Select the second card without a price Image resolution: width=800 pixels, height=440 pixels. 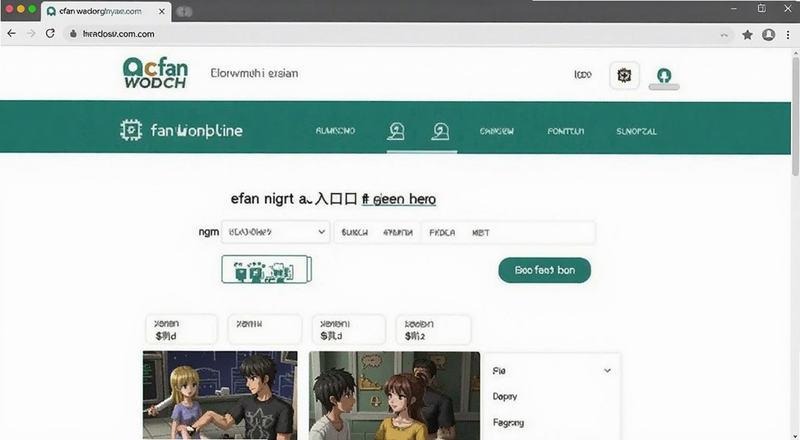point(265,329)
